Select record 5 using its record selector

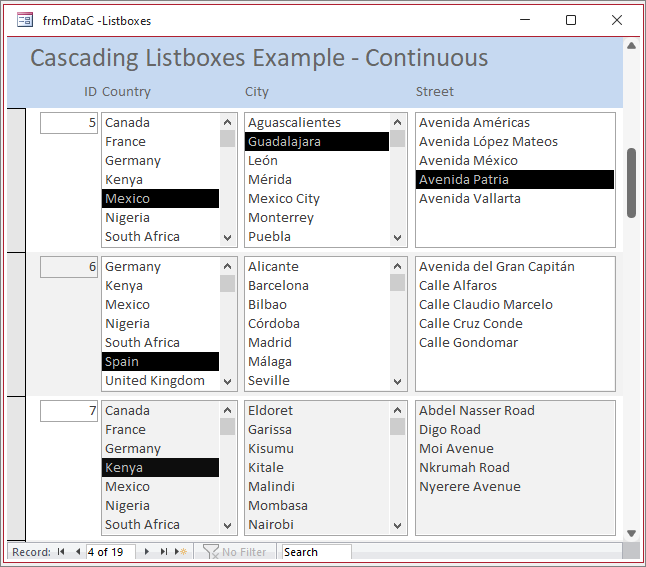click(16, 180)
